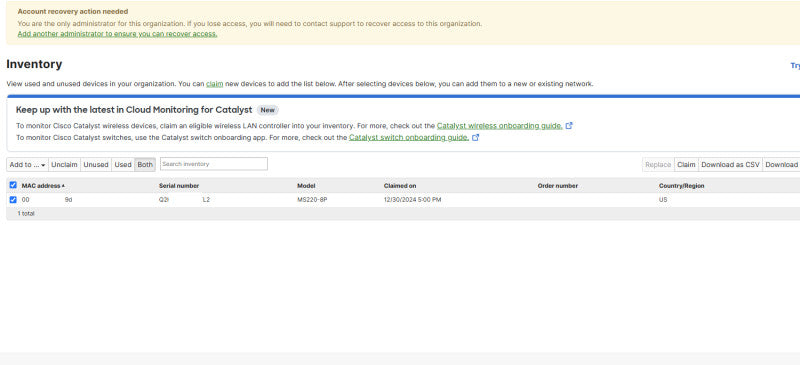800x365 pixels.
Task: Select the MS220-8P model cell
Action: pyautogui.click(x=312, y=200)
